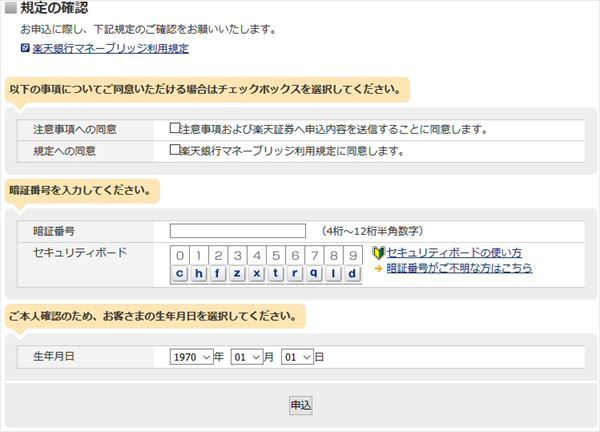Click the beginner mark icon beside セキュリティボードの使い方
This screenshot has width=600, height=432.
pyautogui.click(x=378, y=253)
